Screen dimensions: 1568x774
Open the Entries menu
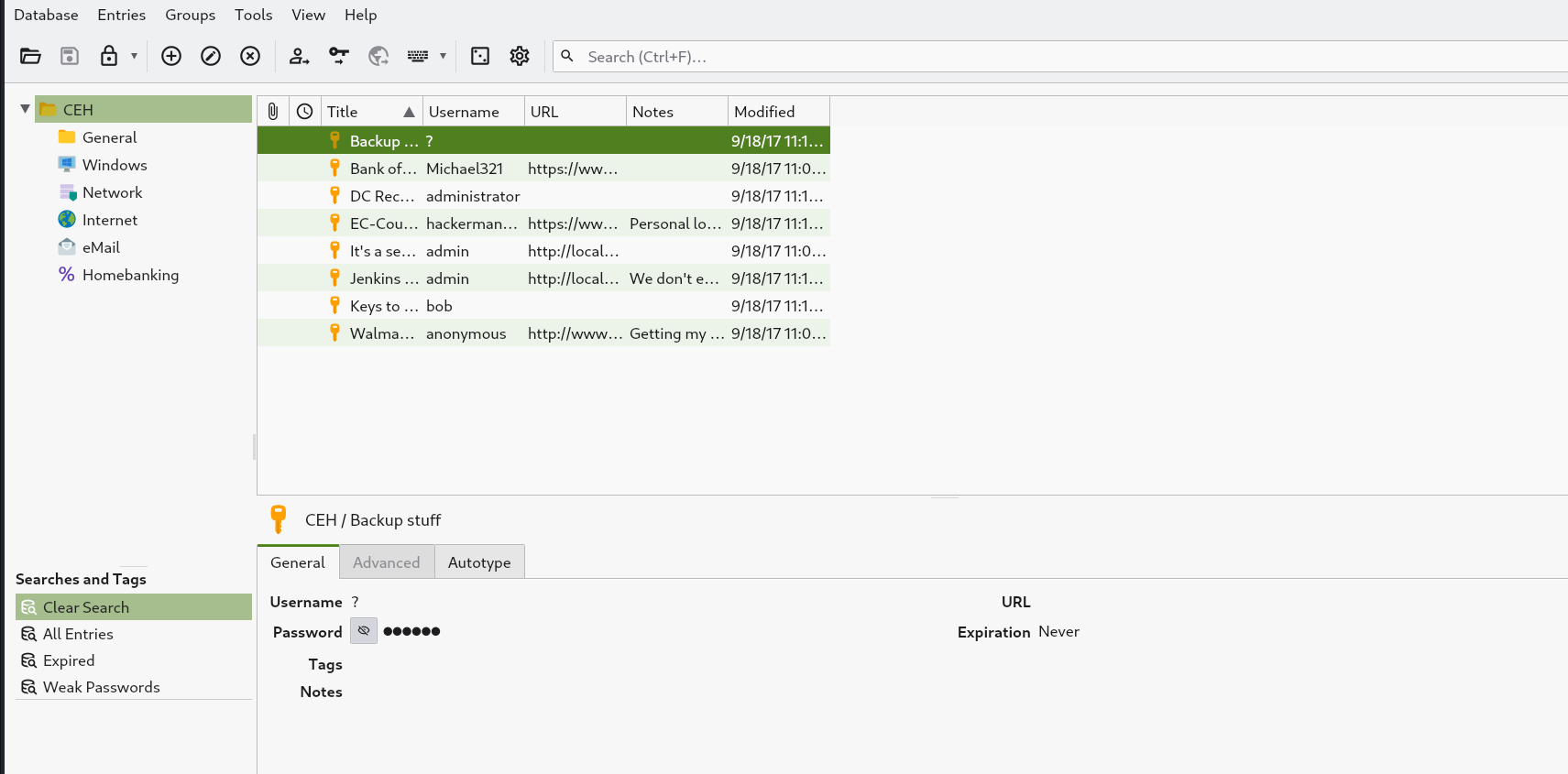pos(122,15)
